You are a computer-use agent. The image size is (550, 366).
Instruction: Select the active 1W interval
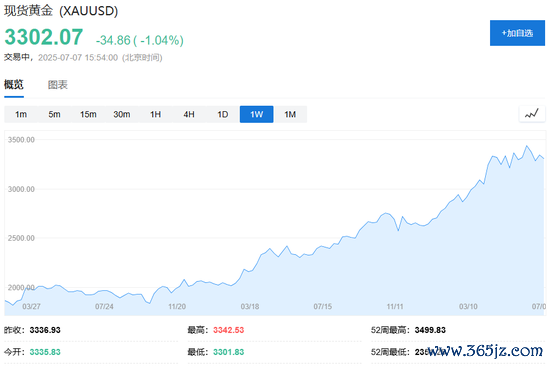click(x=256, y=114)
